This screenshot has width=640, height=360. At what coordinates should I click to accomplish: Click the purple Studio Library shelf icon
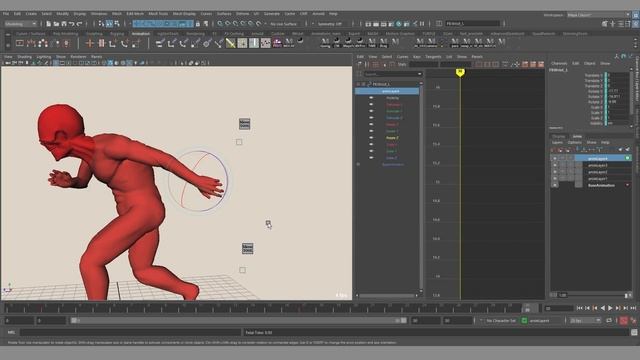click(277, 42)
